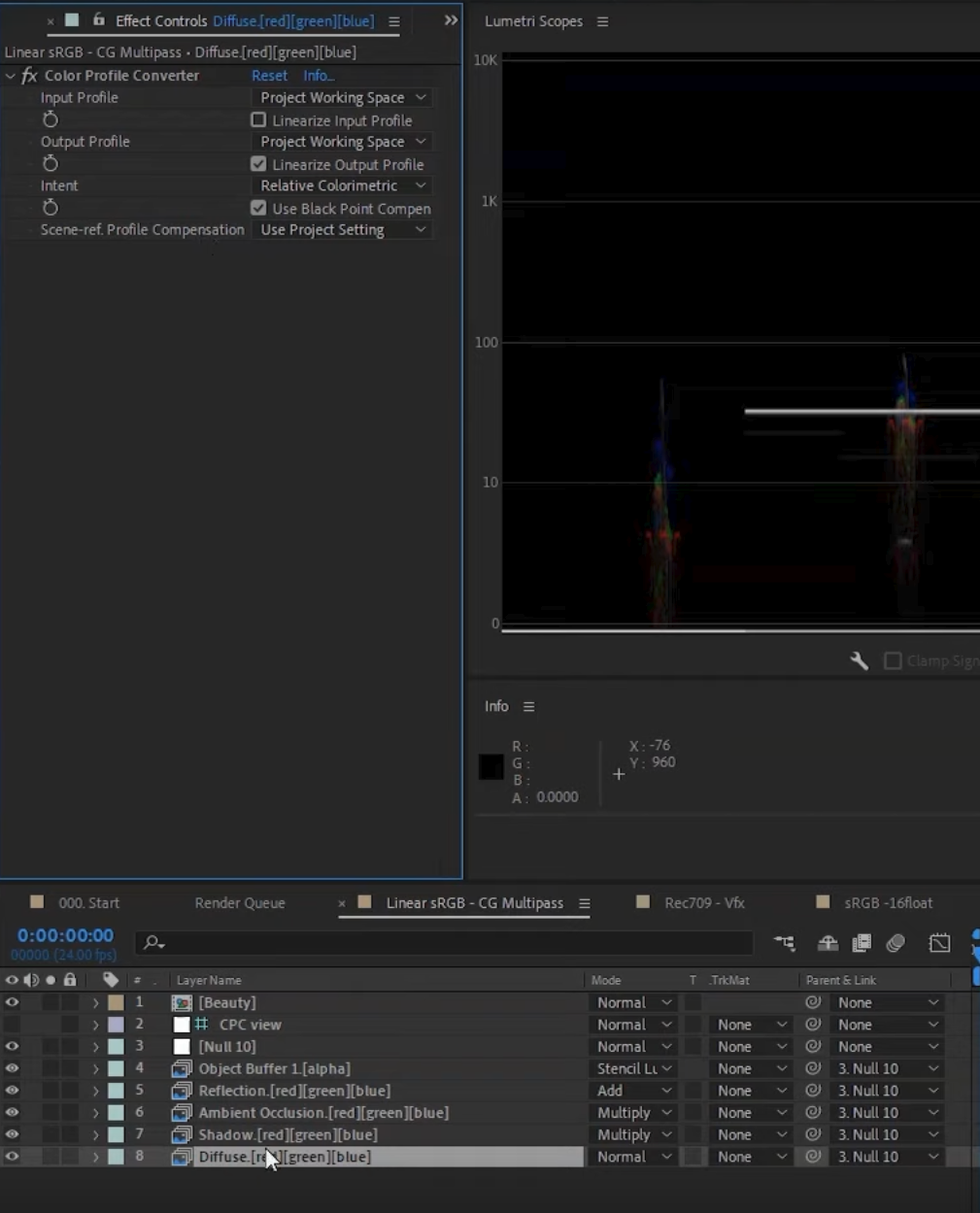Viewport: 980px width, 1213px height.
Task: Reset the Color Profile Converter effect
Action: click(269, 76)
